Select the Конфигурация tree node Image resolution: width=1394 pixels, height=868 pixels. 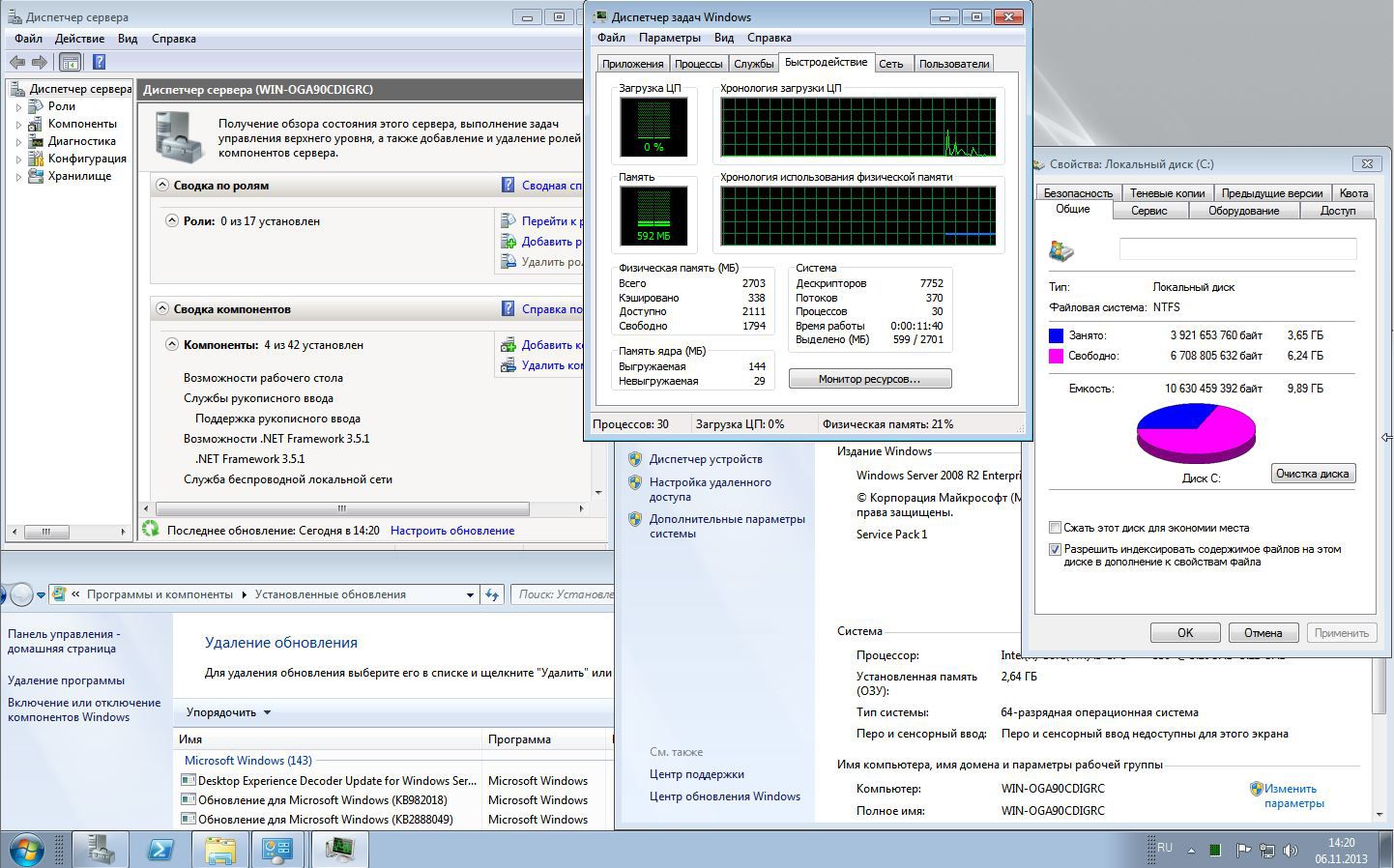[x=87, y=159]
